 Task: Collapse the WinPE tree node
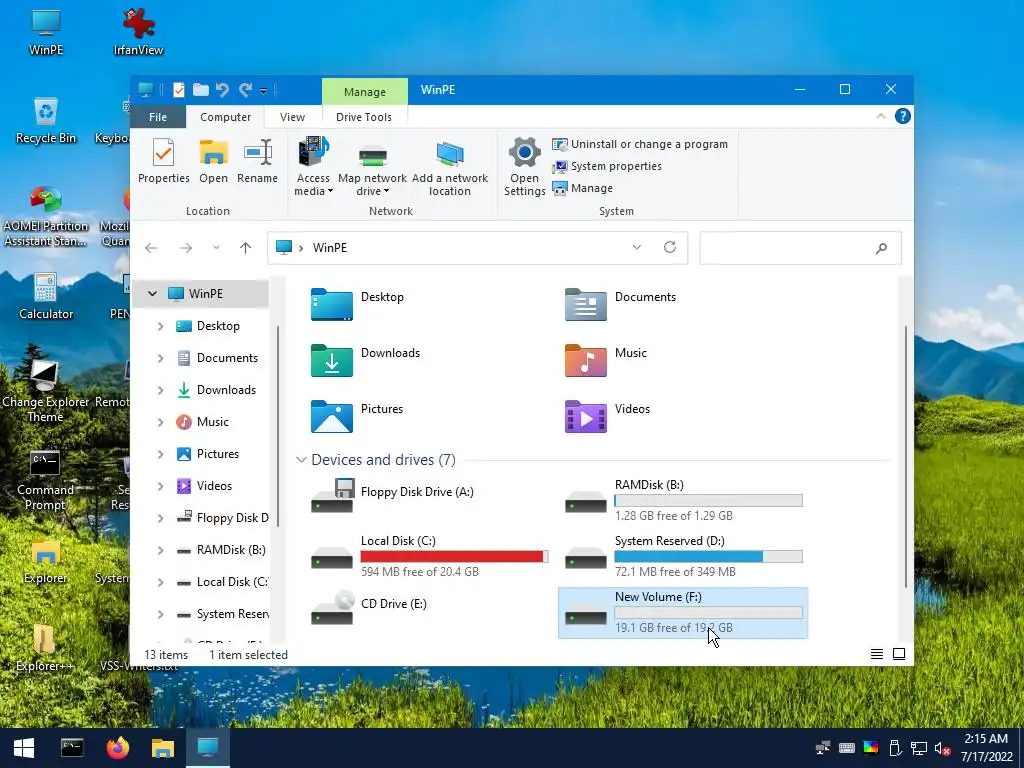(152, 294)
